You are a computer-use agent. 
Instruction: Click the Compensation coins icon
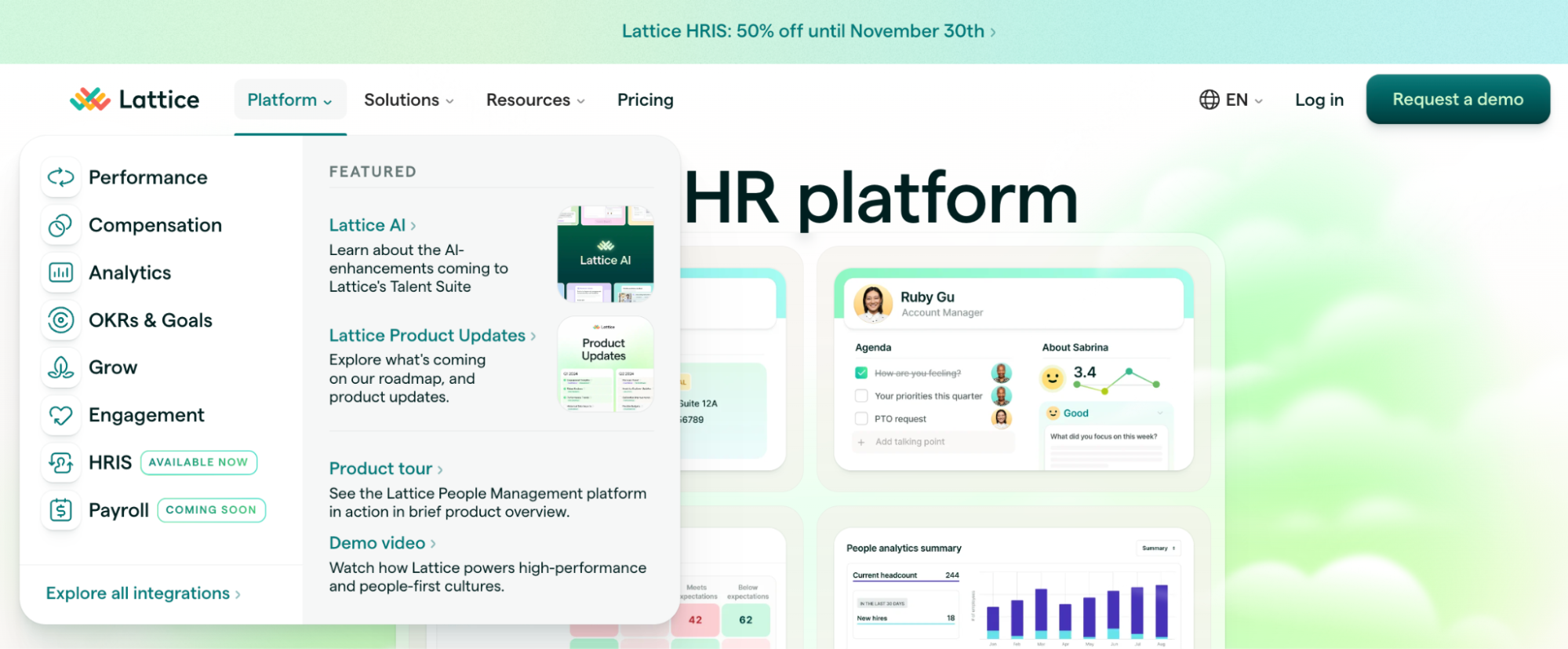coord(60,225)
